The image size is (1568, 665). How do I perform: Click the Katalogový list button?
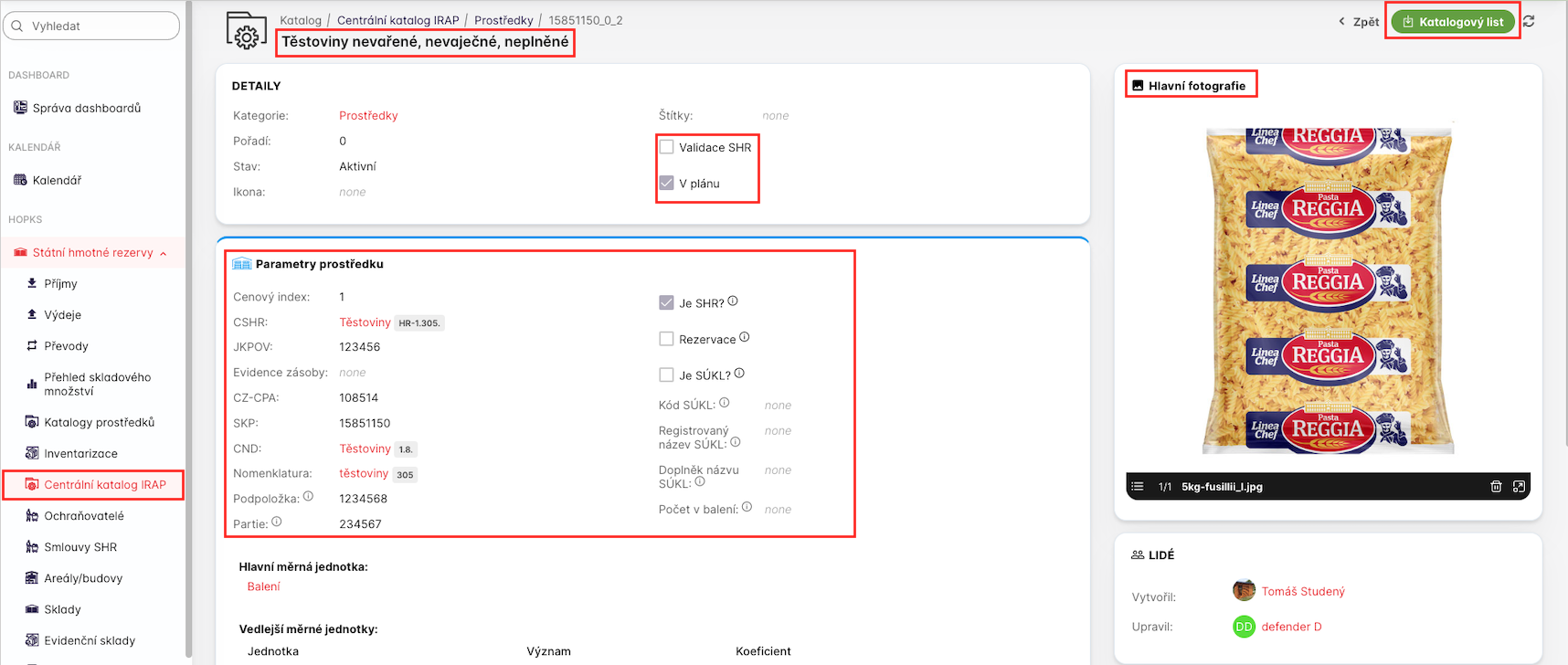tap(1452, 22)
